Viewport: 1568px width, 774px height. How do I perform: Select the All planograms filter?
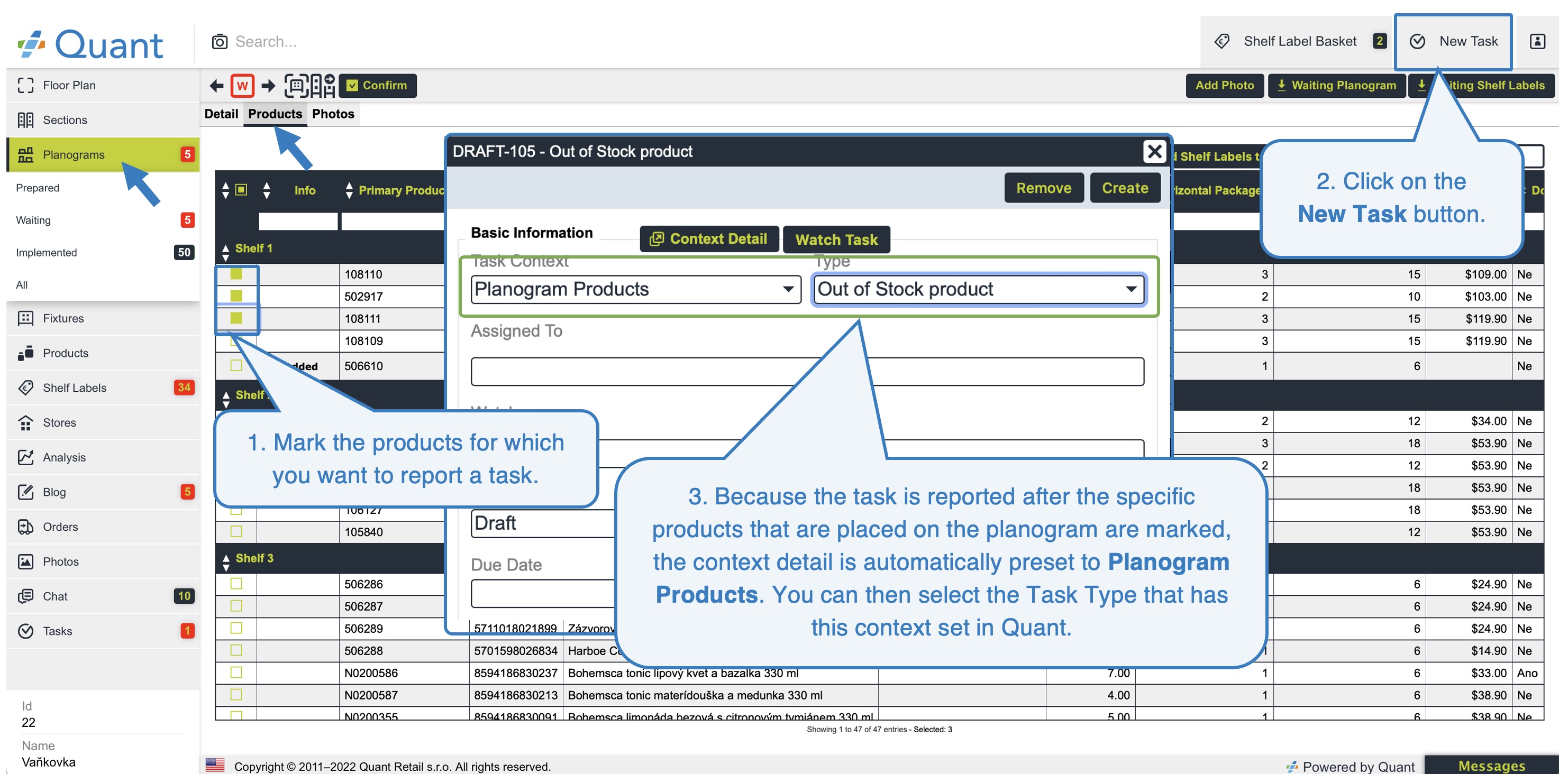pos(102,285)
